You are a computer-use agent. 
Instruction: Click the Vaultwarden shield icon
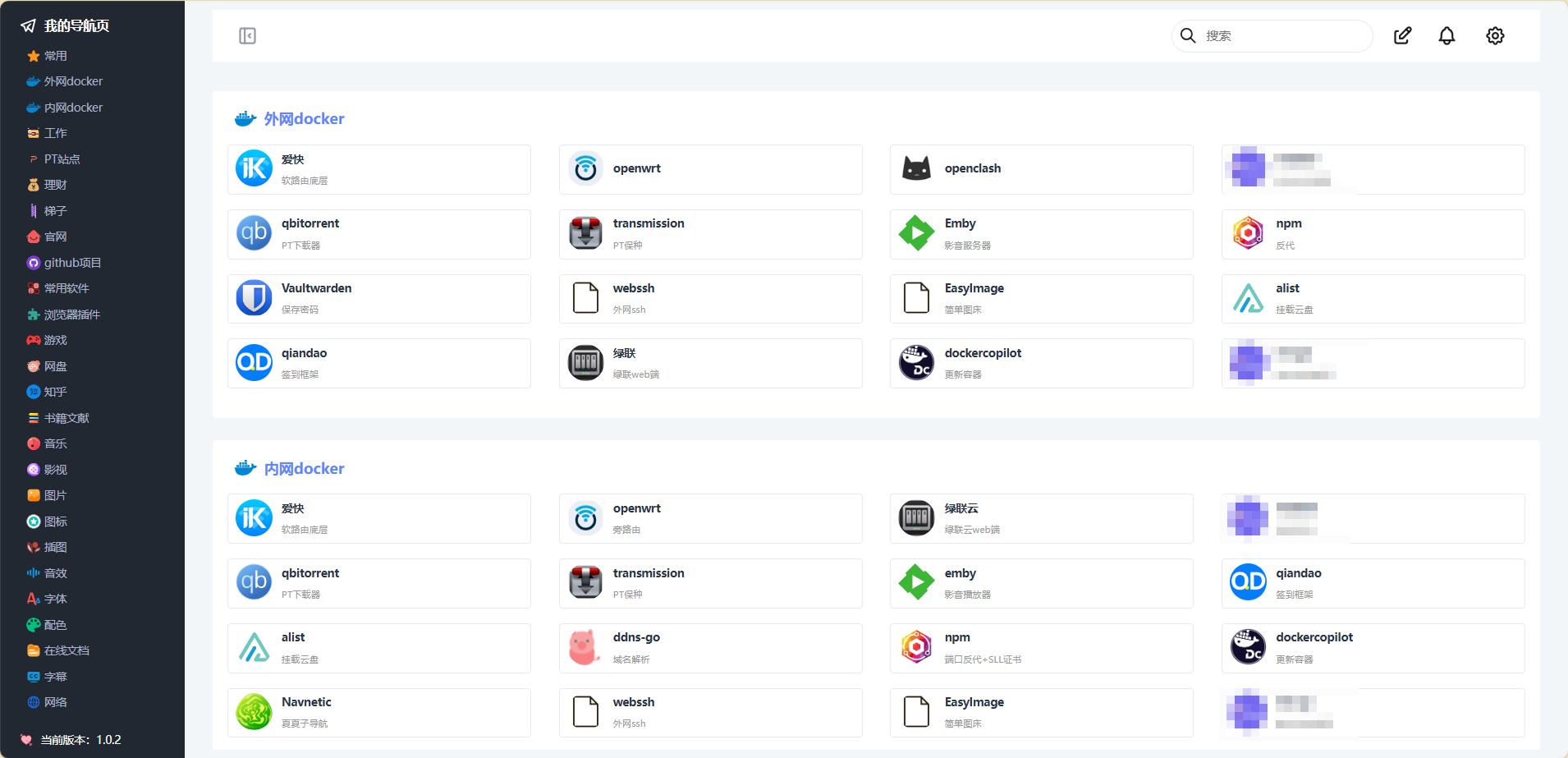click(x=254, y=298)
